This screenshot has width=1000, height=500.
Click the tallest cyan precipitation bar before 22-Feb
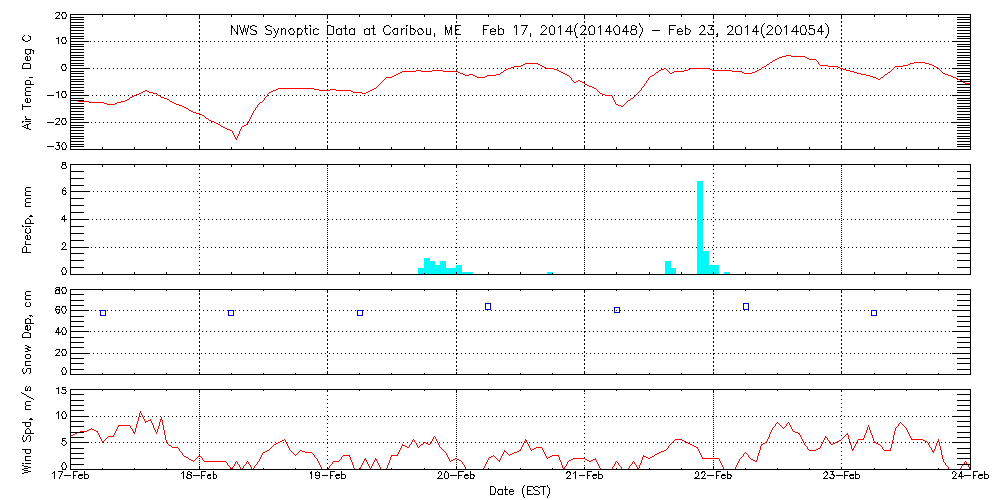700,228
